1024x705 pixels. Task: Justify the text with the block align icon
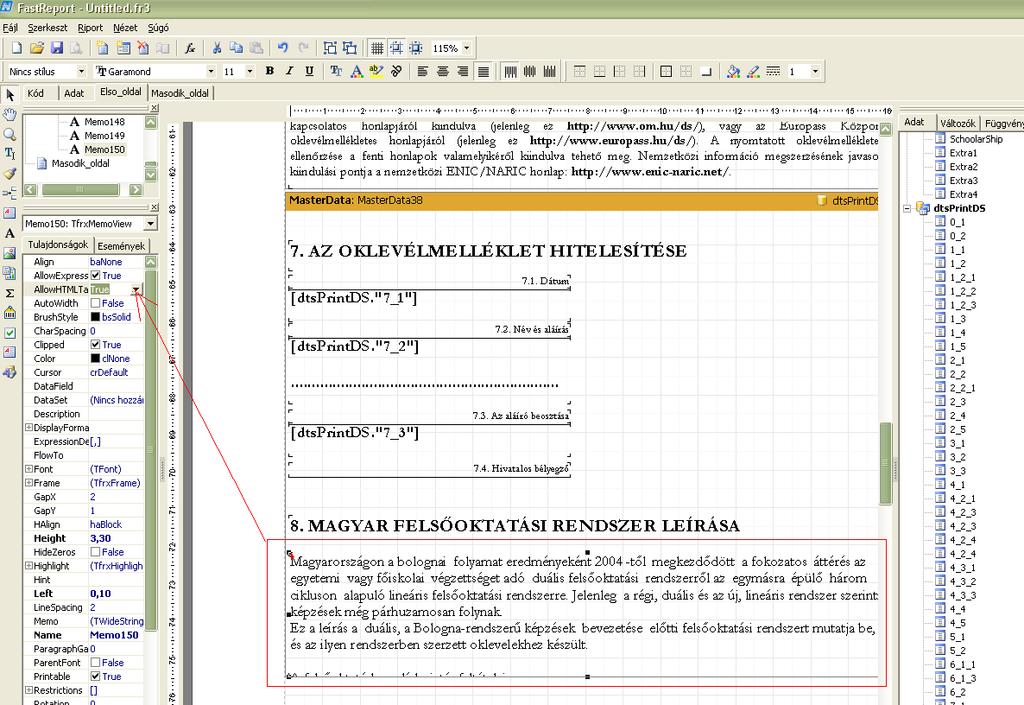click(x=483, y=71)
